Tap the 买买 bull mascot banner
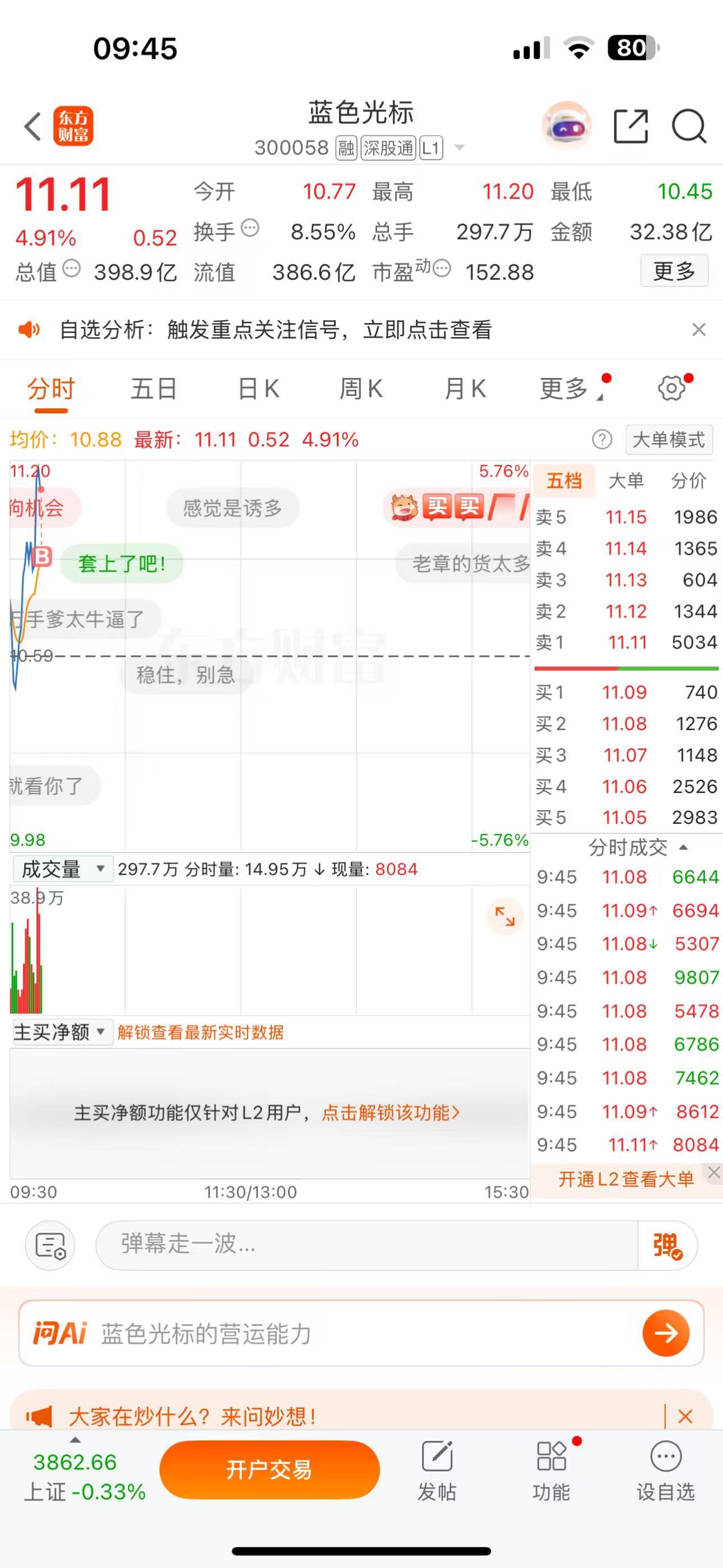The height and width of the screenshot is (1568, 723). 456,507
